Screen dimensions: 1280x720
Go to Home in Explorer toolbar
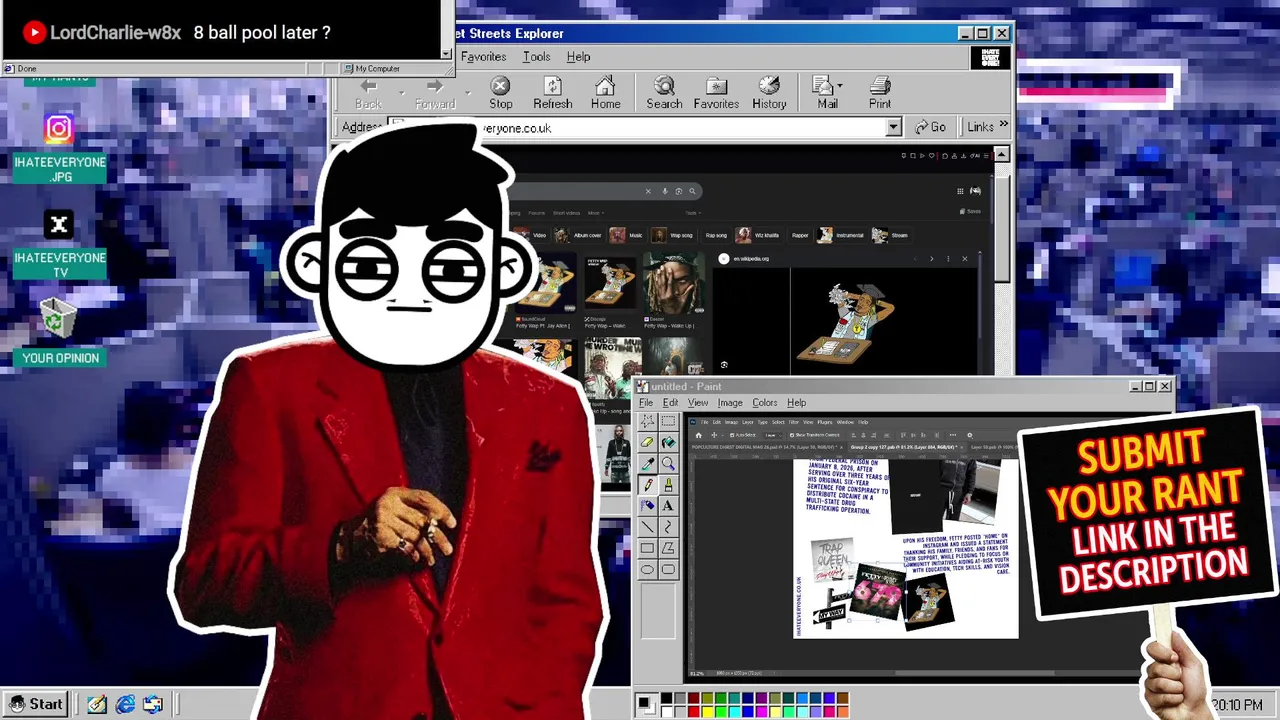[x=605, y=93]
